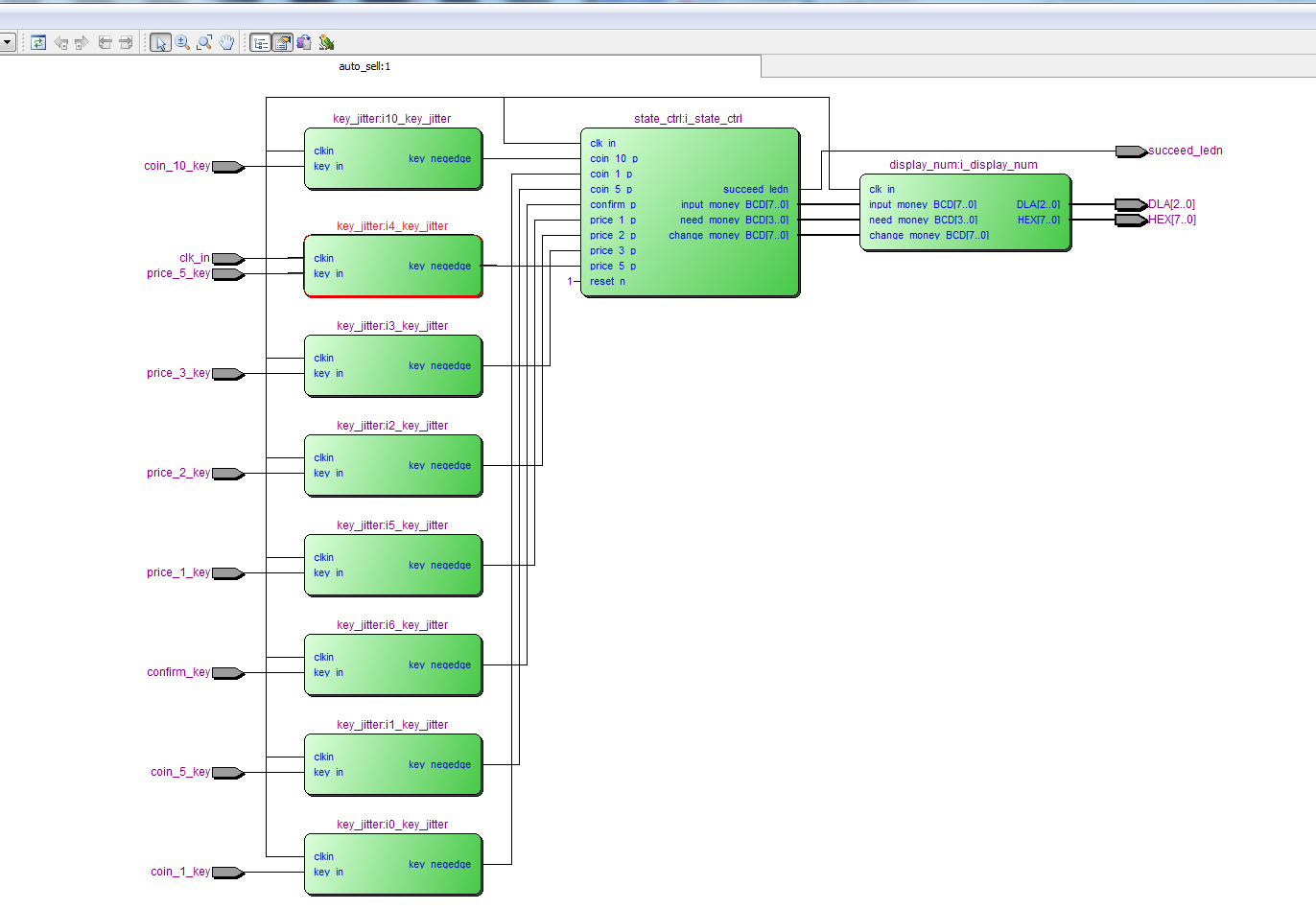
Task: Click coin_10_p port on state_ctrl
Action: click(614, 159)
